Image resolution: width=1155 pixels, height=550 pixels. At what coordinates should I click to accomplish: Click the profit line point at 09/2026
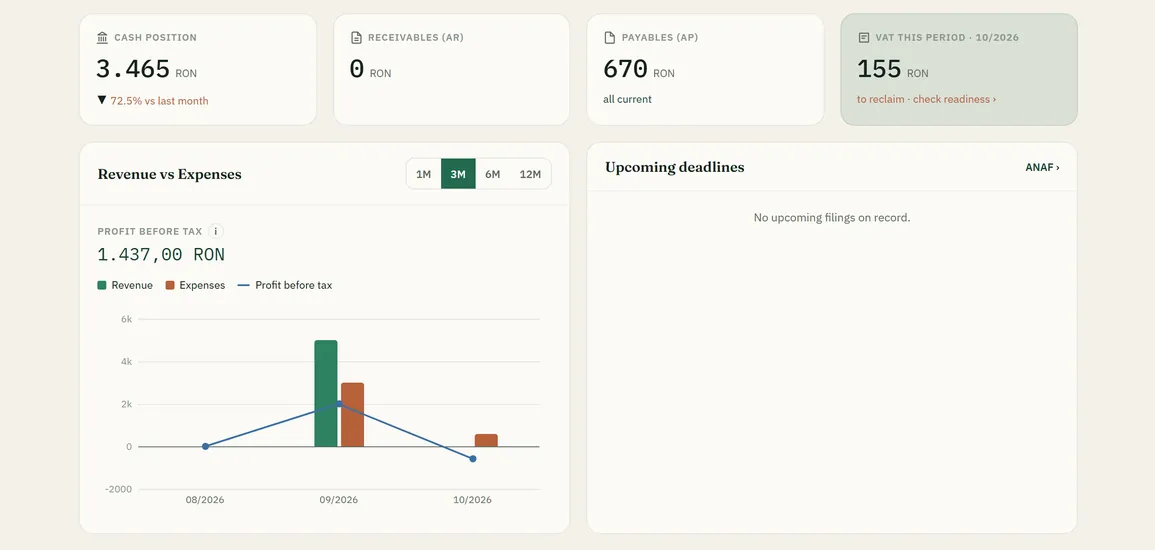click(x=339, y=404)
